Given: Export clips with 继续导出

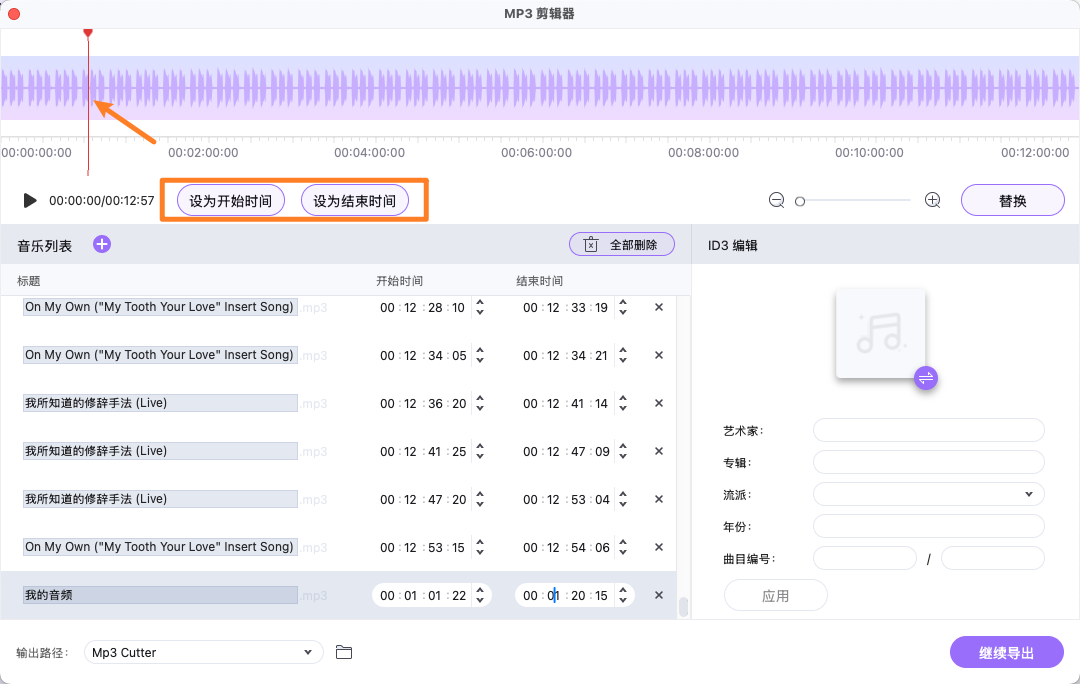Looking at the screenshot, I should 1007,651.
